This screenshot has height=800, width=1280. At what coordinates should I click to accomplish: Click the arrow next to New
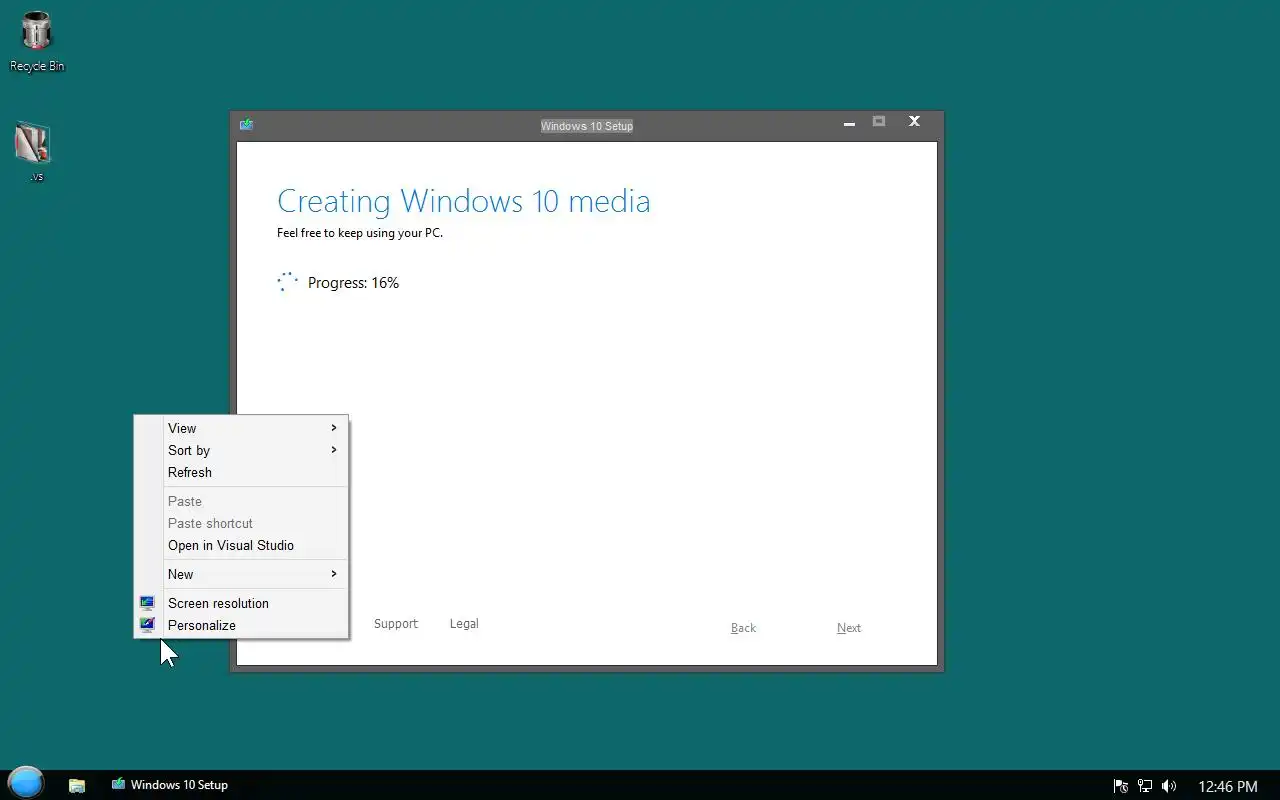[334, 574]
